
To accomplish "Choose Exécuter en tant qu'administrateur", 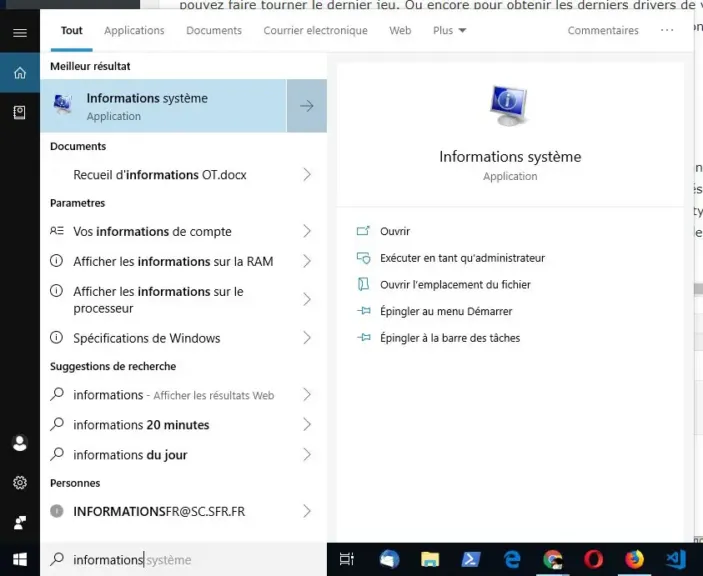I will 462,258.
